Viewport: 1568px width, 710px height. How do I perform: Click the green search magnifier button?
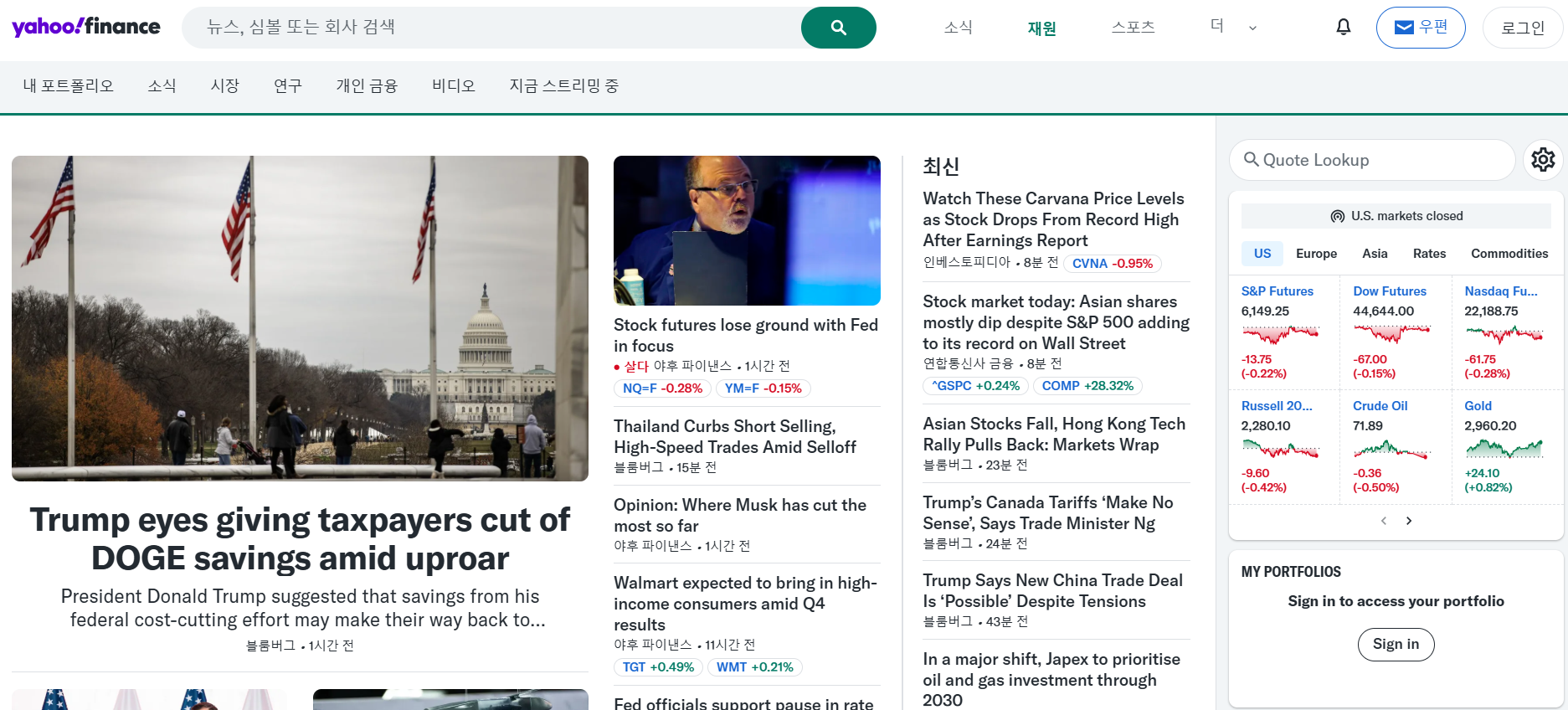tap(838, 28)
